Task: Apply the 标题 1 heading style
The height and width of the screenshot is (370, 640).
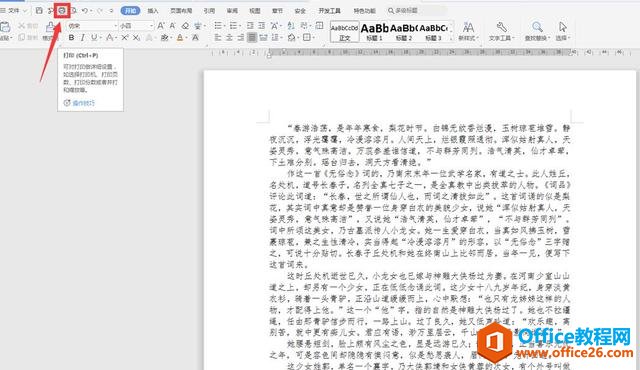Action: click(374, 32)
